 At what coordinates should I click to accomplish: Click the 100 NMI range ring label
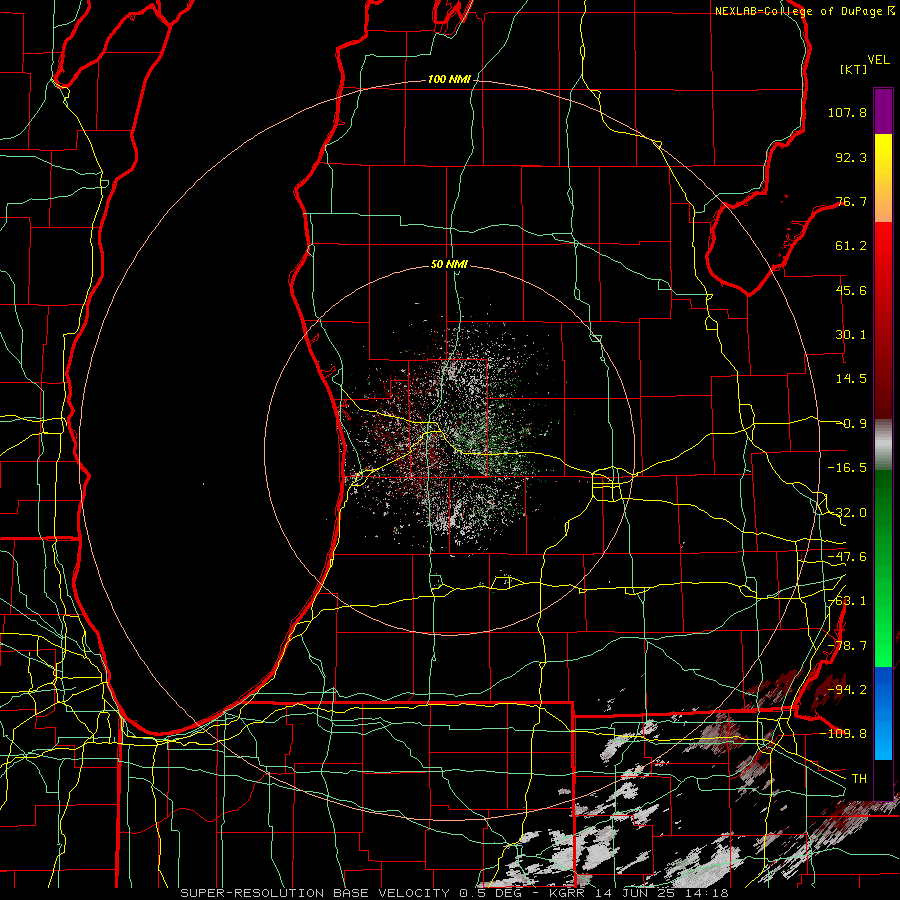(449, 79)
